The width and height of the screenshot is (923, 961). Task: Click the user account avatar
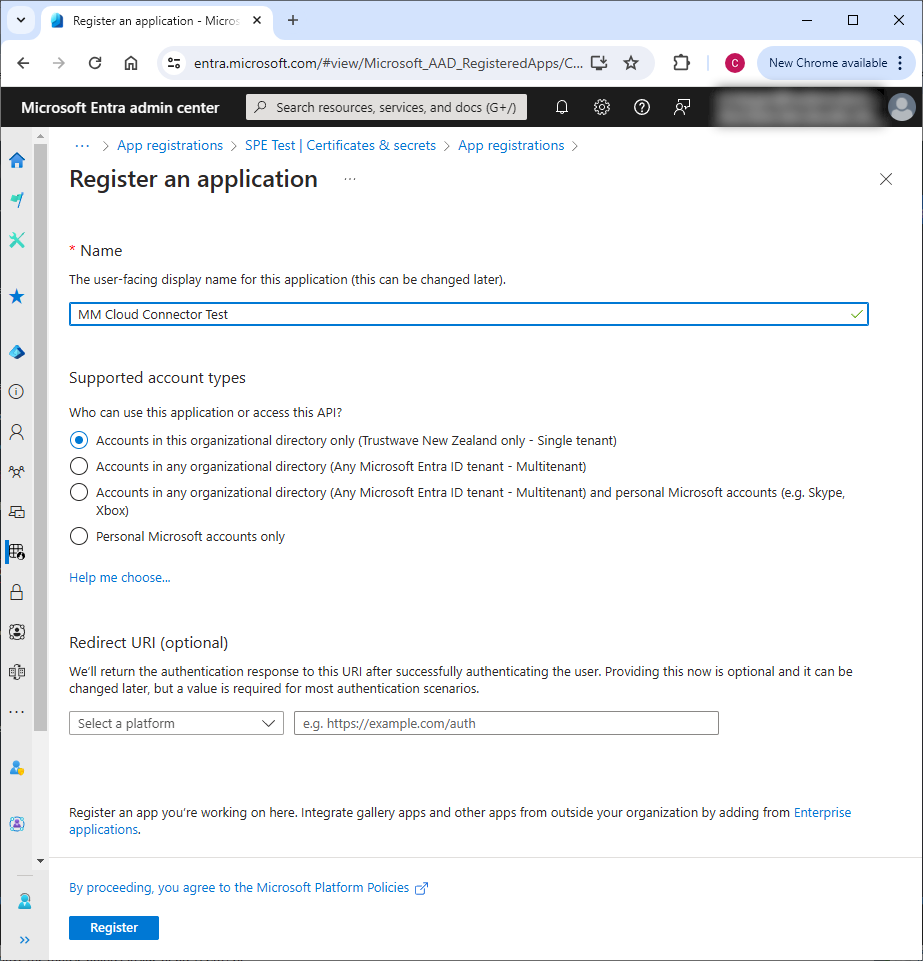901,107
